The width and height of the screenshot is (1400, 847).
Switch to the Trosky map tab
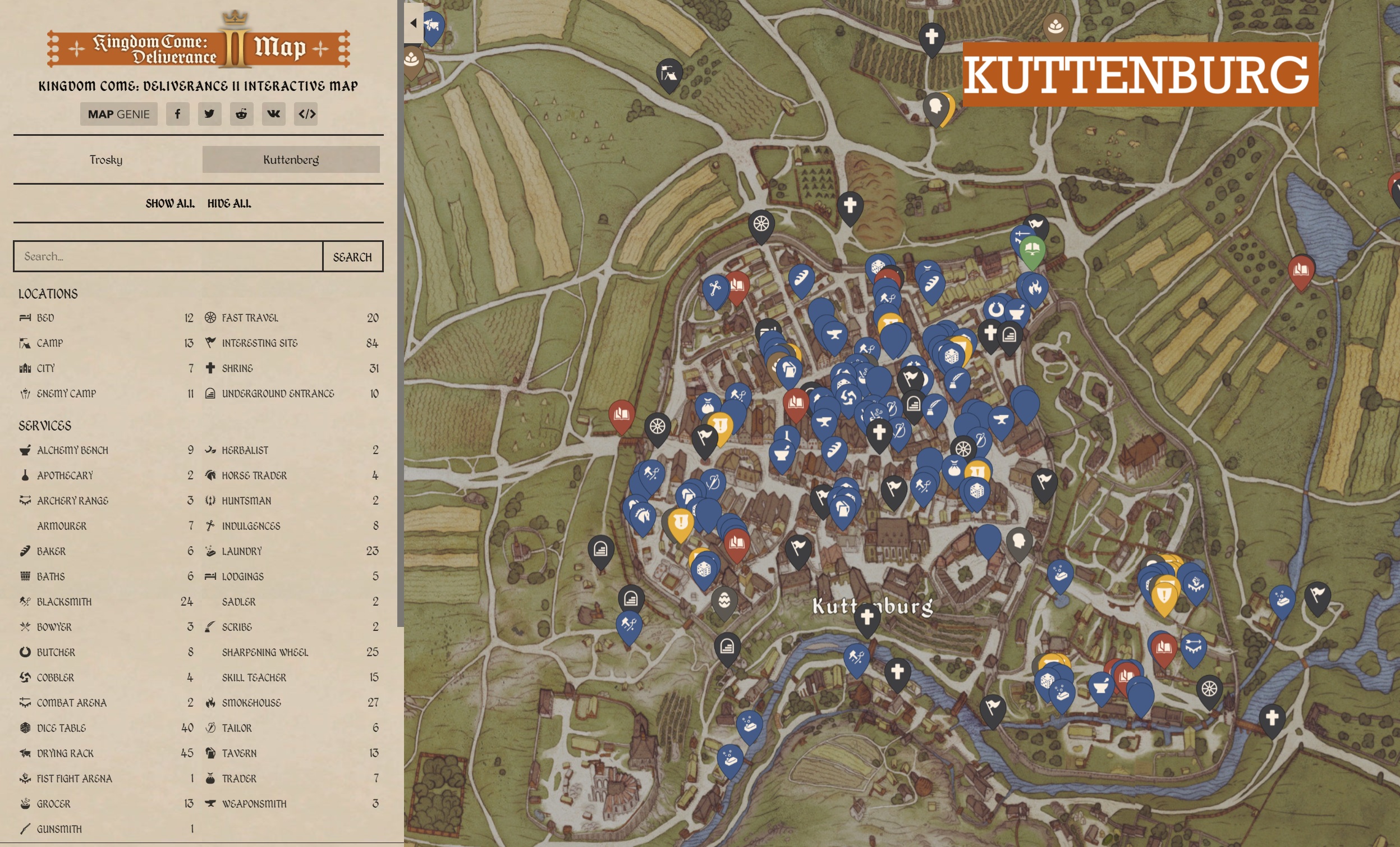pyautogui.click(x=106, y=160)
